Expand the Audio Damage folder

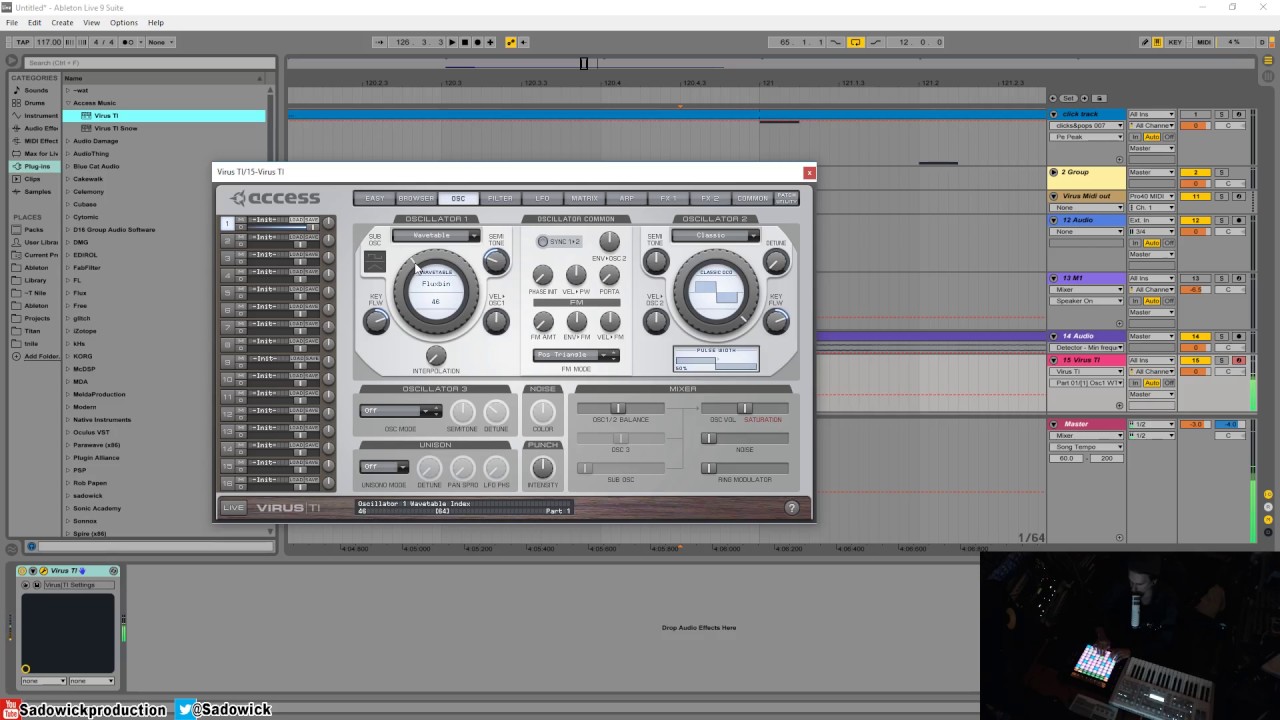coord(68,141)
